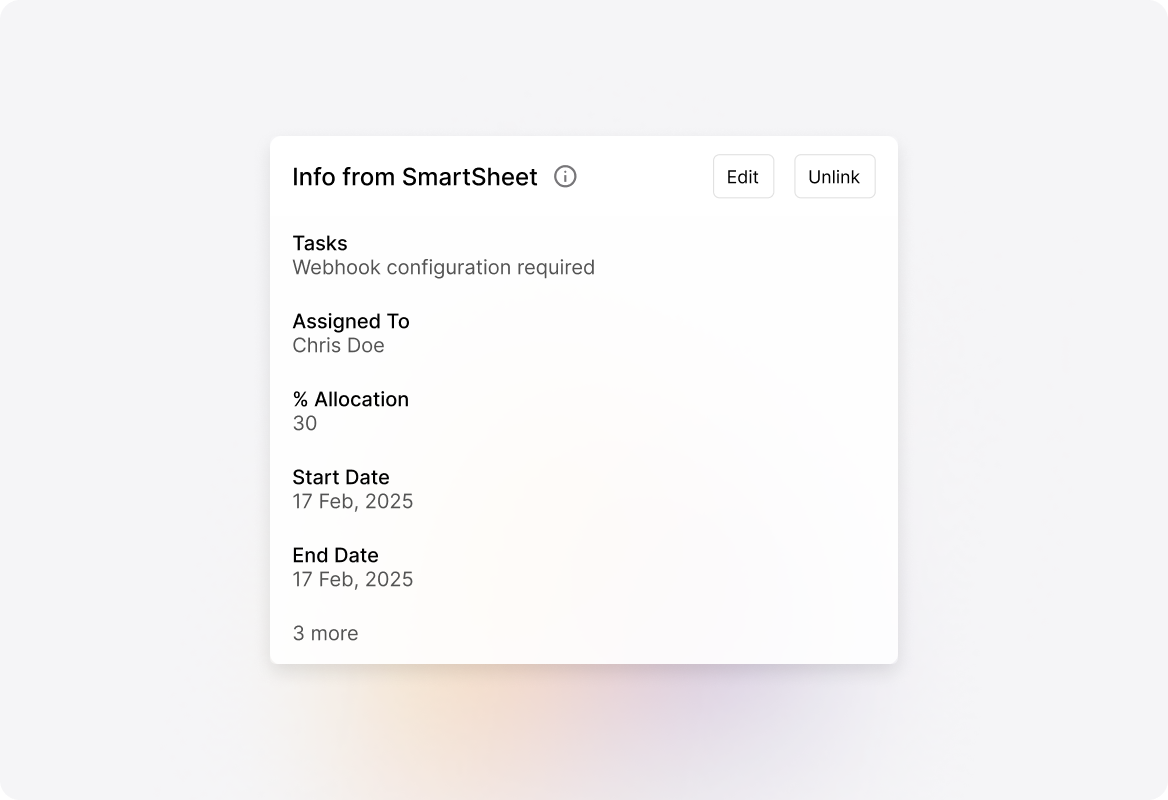The width and height of the screenshot is (1168, 800).
Task: Select the Assigned To label
Action: coord(351,321)
